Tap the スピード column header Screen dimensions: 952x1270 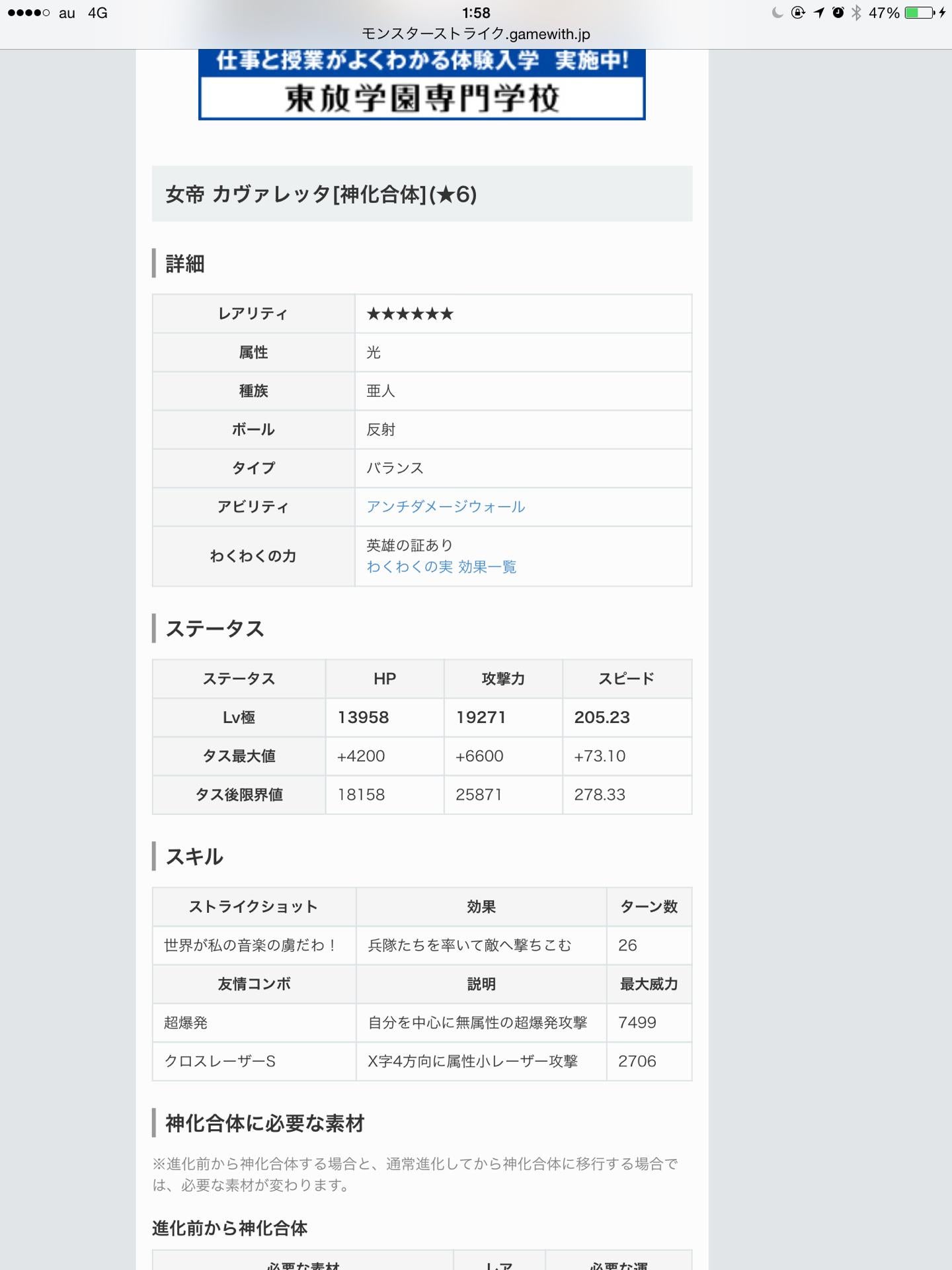pos(626,679)
